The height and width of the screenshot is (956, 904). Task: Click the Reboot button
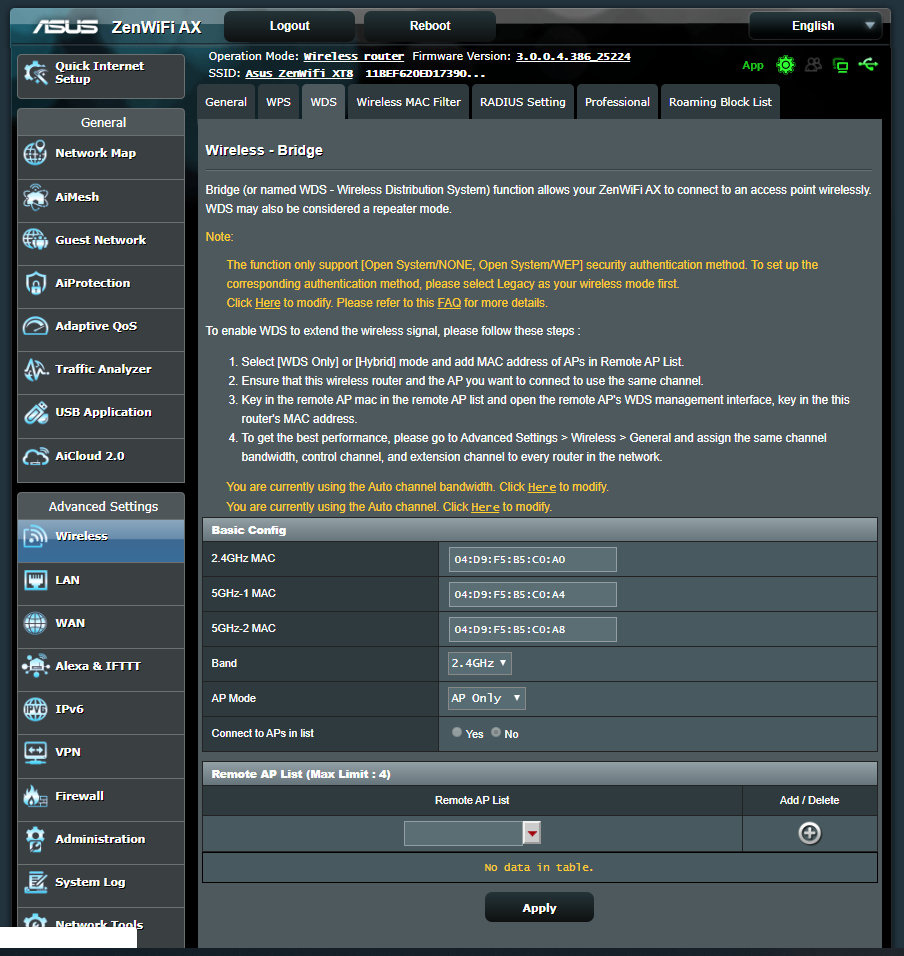click(x=430, y=26)
